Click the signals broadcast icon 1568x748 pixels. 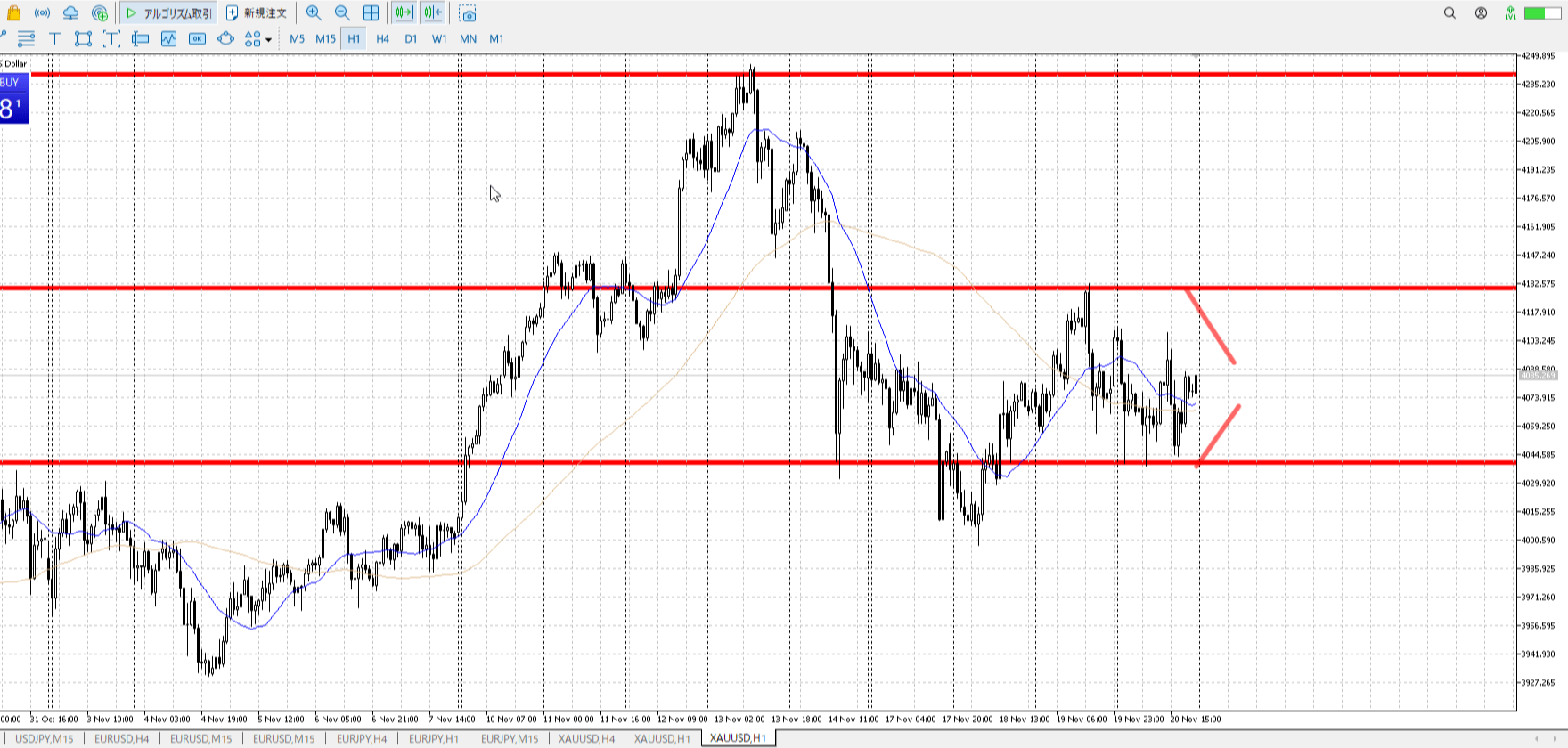(42, 12)
